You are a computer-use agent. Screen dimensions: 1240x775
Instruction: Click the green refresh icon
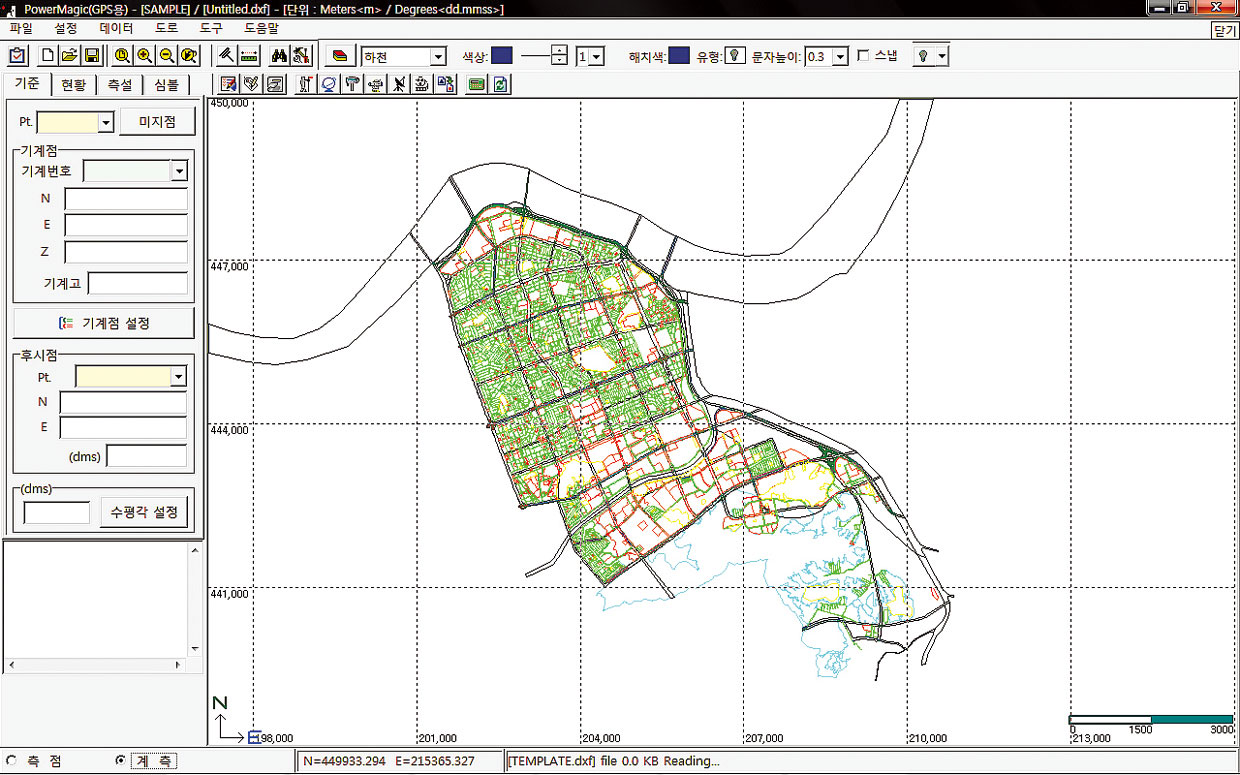(x=499, y=84)
